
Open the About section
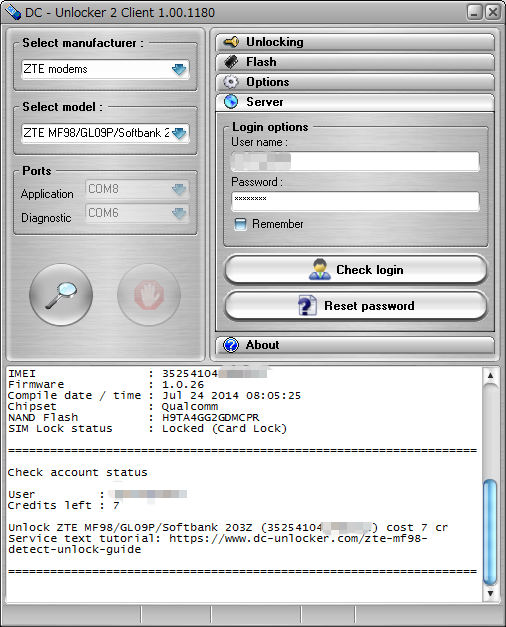click(x=355, y=345)
